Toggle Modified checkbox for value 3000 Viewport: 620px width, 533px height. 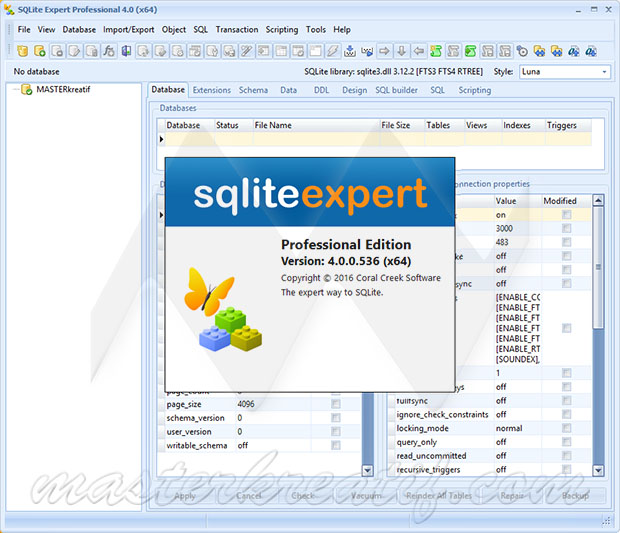[x=567, y=228]
